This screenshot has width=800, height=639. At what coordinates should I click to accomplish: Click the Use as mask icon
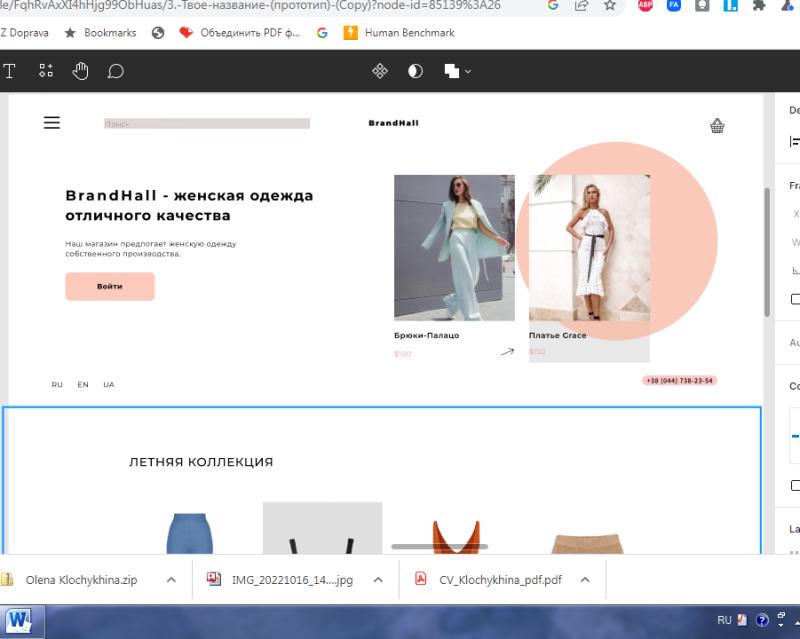point(415,71)
